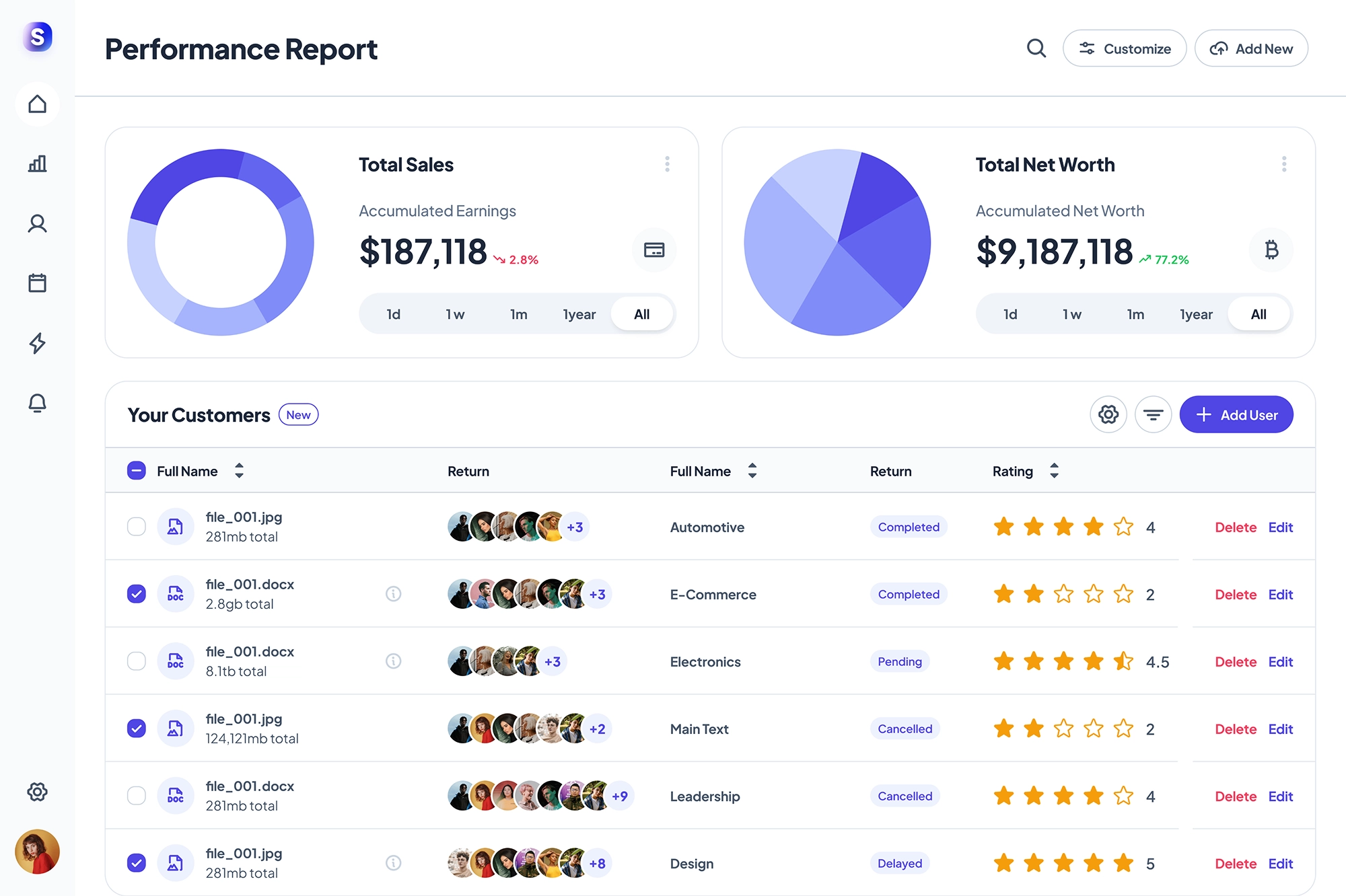Check the Automotive row checkbox
Screen dimensions: 1346x896
[137, 527]
